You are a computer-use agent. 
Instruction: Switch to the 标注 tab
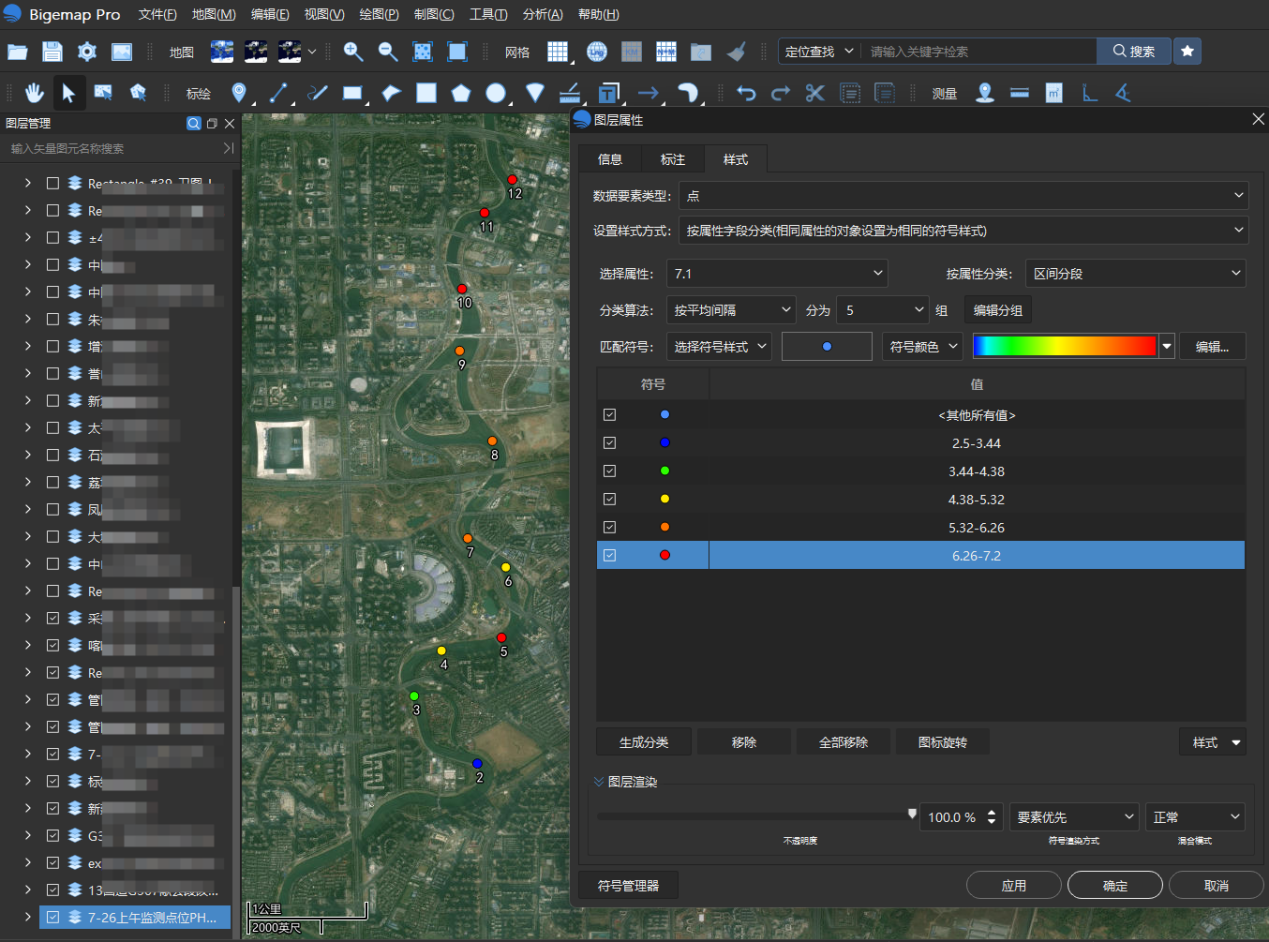click(673, 159)
